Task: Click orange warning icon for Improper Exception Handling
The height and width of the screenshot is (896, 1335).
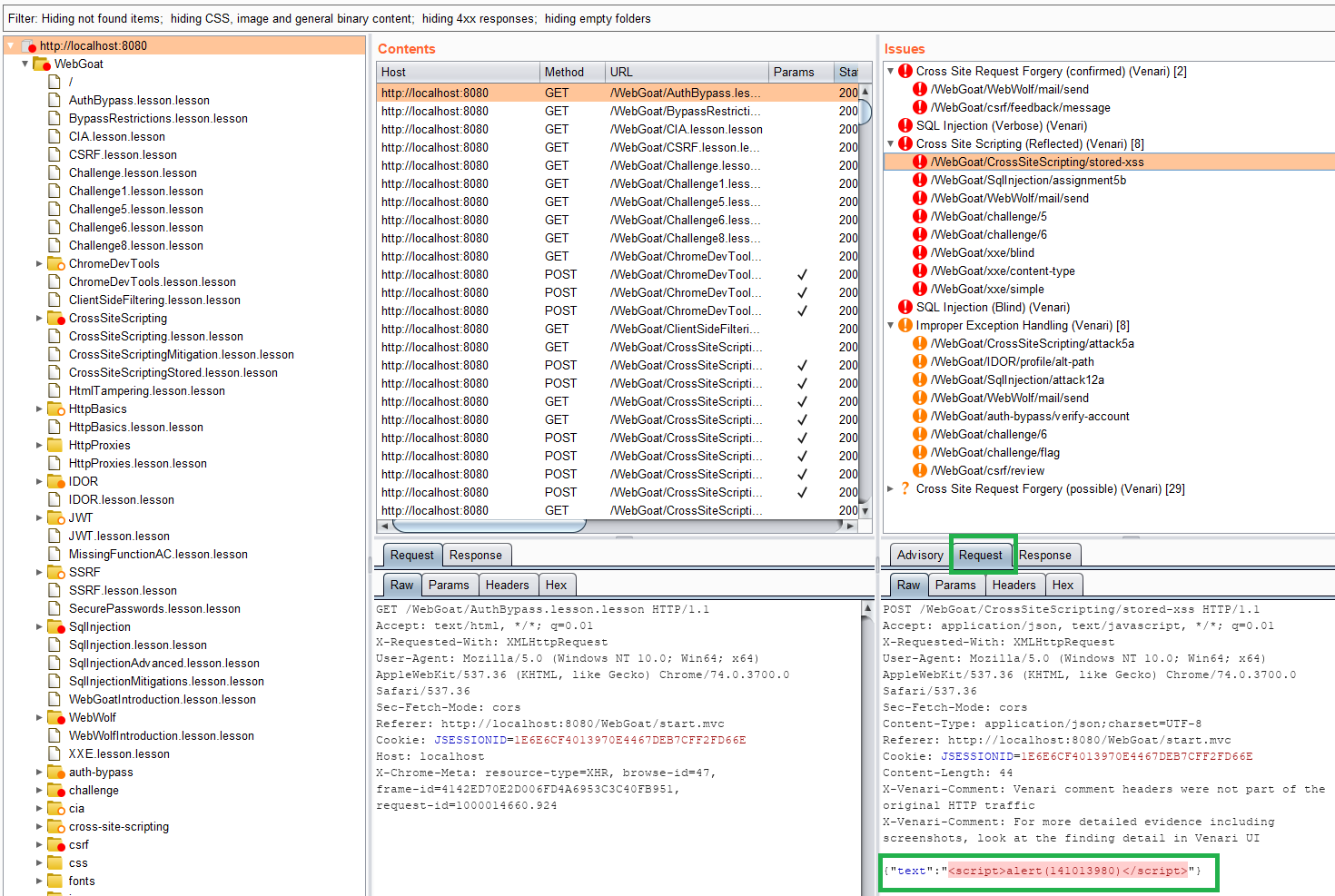Action: click(905, 325)
